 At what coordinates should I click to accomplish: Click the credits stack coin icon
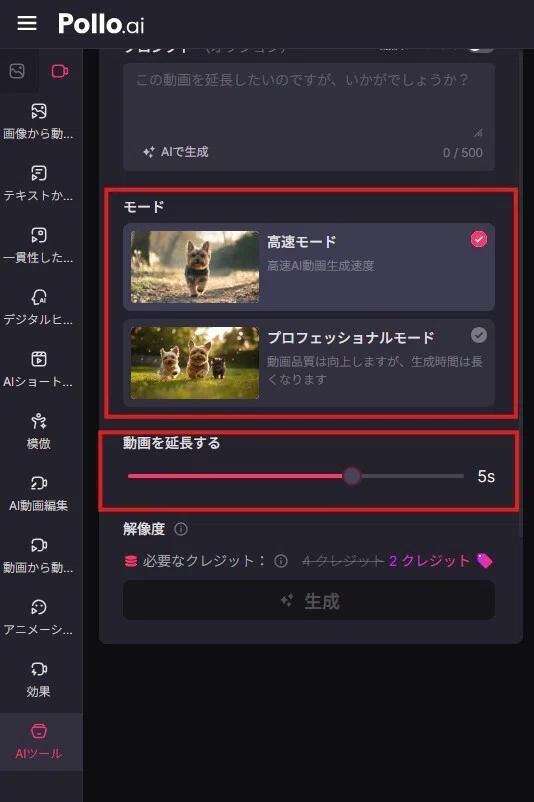(131, 561)
